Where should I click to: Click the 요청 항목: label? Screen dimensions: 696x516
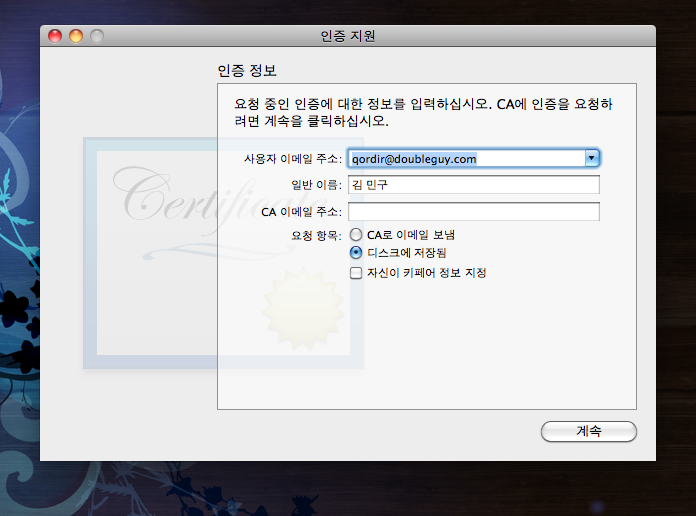click(x=316, y=235)
